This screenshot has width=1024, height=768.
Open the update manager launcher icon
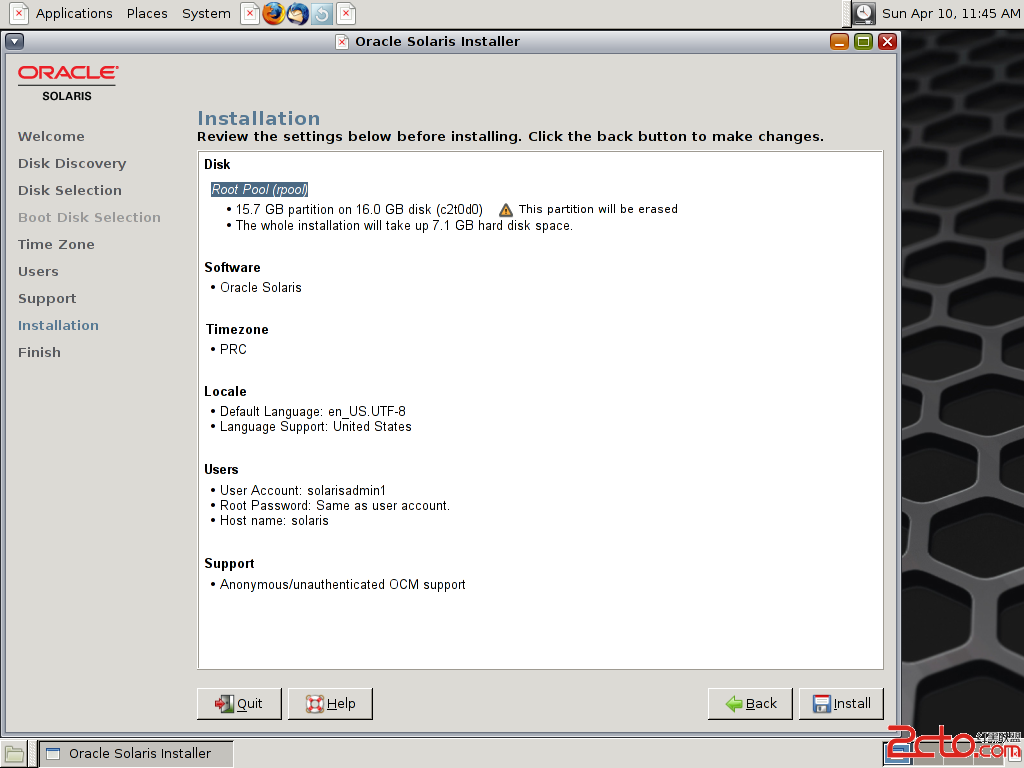point(322,13)
